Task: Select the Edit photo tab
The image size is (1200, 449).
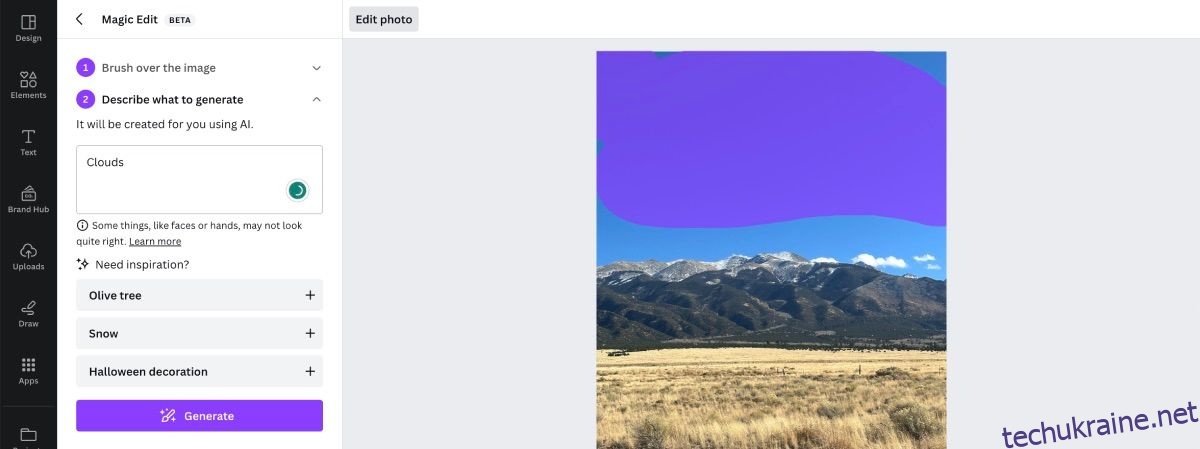Action: coord(384,19)
